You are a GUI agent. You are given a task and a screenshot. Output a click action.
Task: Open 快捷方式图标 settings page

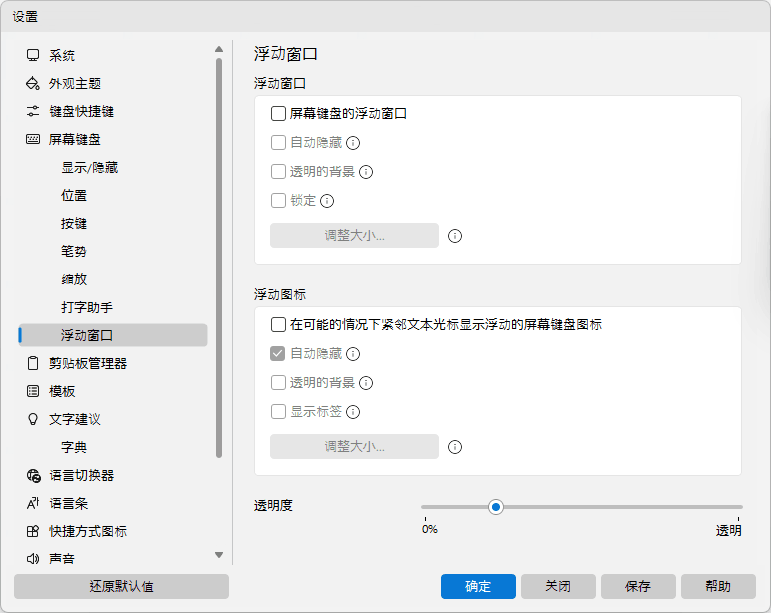click(x=113, y=531)
